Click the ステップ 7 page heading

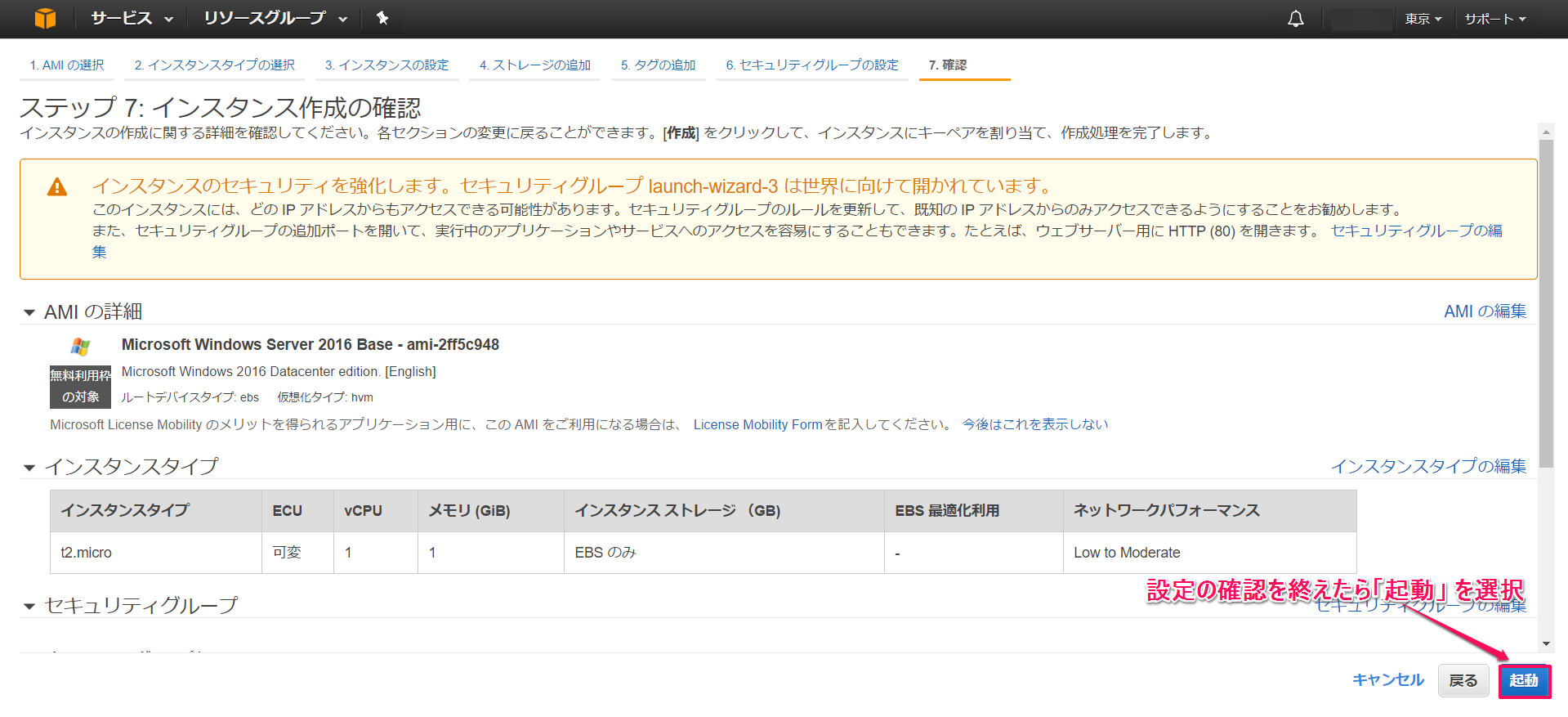click(221, 108)
